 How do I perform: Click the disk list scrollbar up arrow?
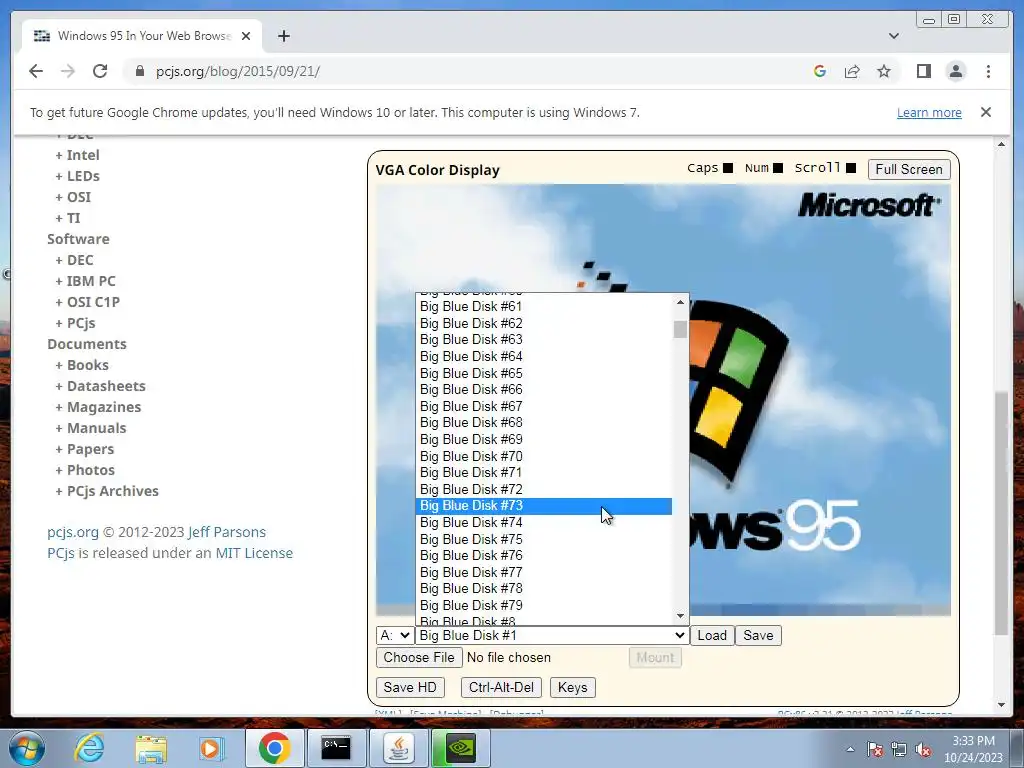[x=680, y=302]
